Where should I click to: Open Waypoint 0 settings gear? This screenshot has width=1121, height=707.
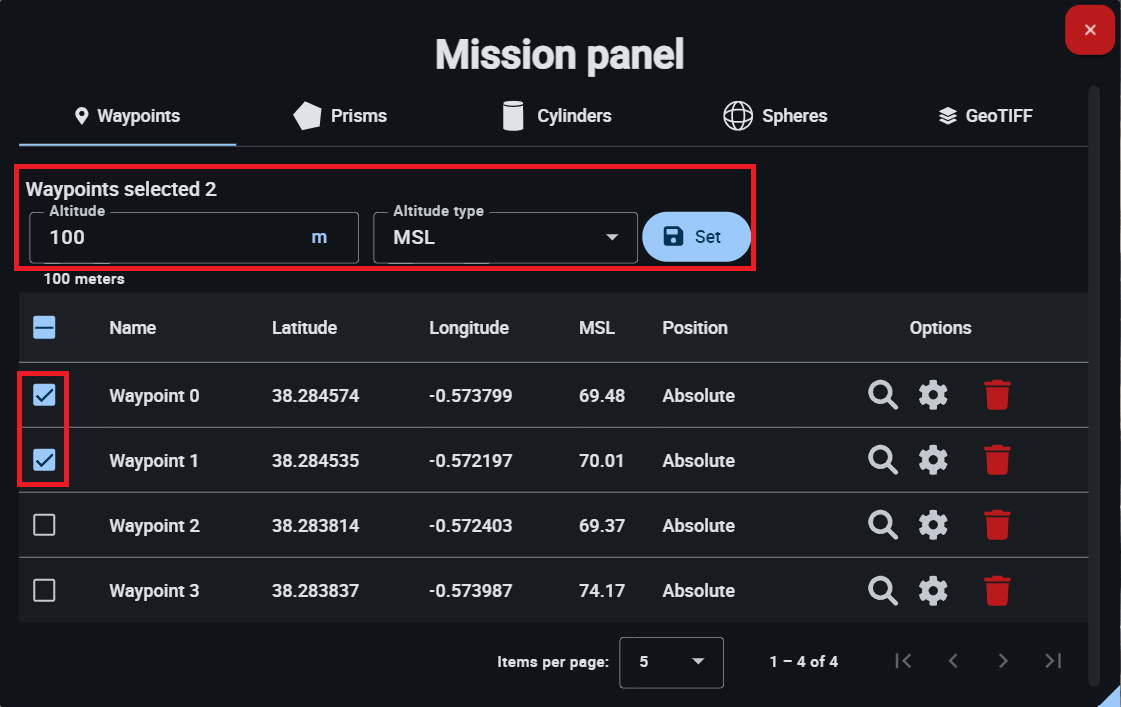[x=933, y=396]
